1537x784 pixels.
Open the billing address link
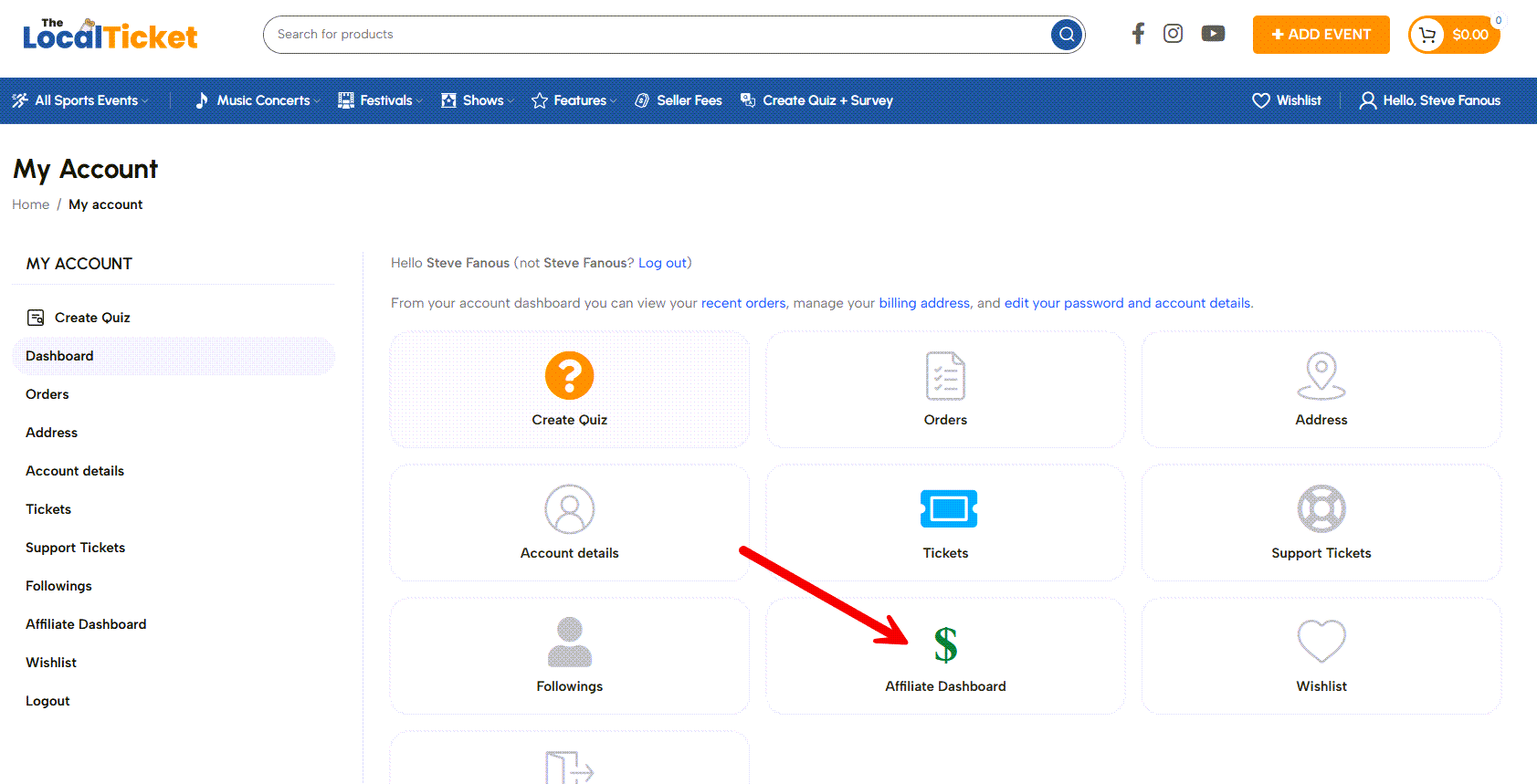(x=924, y=303)
